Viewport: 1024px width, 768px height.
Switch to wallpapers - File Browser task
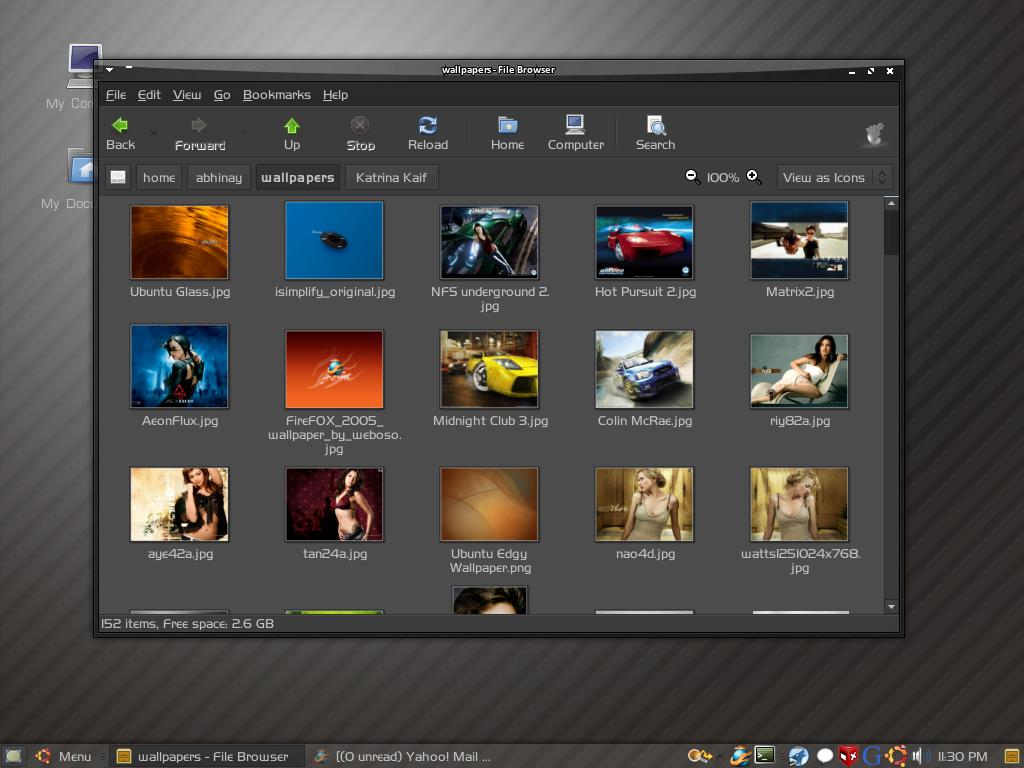click(206, 756)
